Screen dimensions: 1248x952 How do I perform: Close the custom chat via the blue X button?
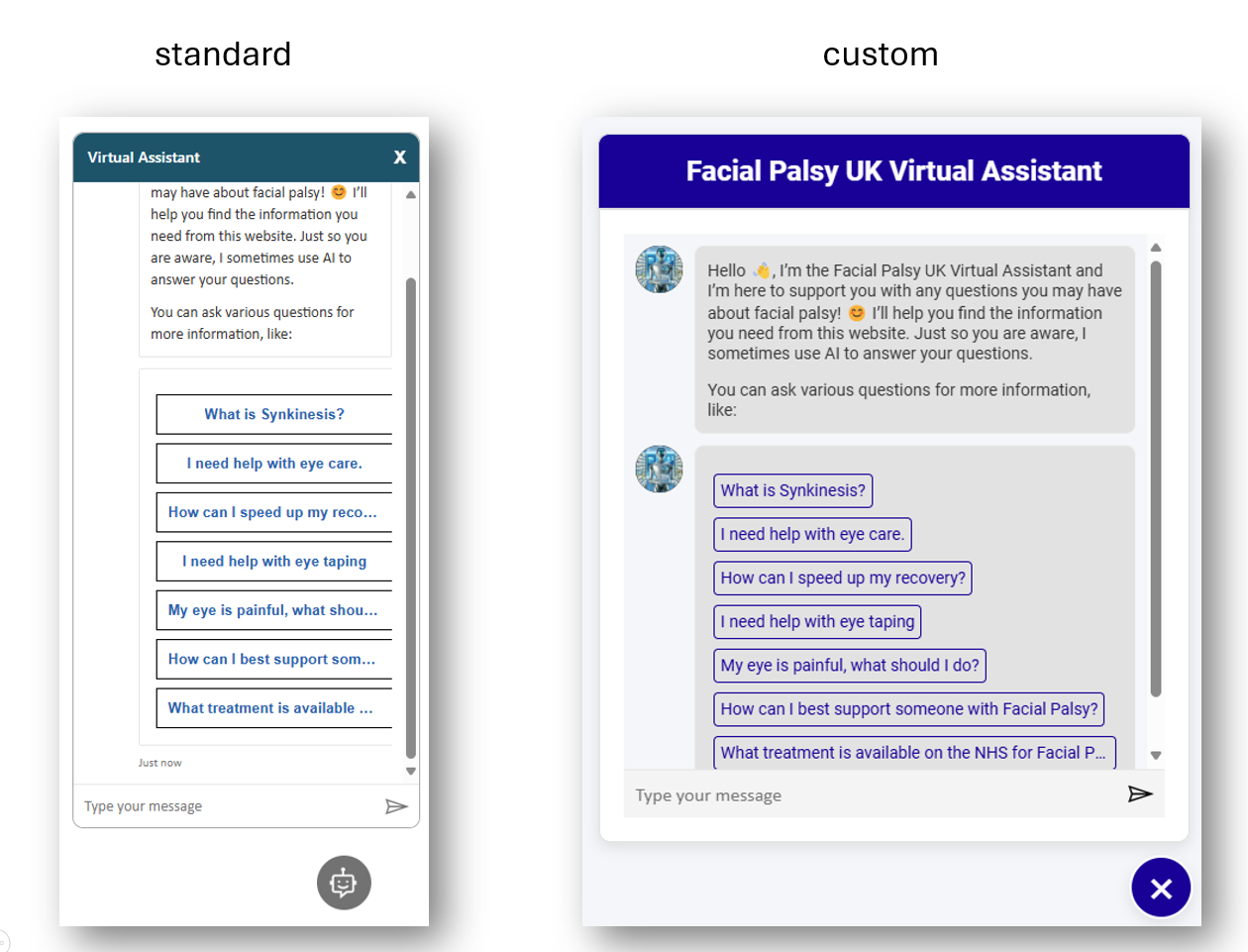pyautogui.click(x=1160, y=887)
